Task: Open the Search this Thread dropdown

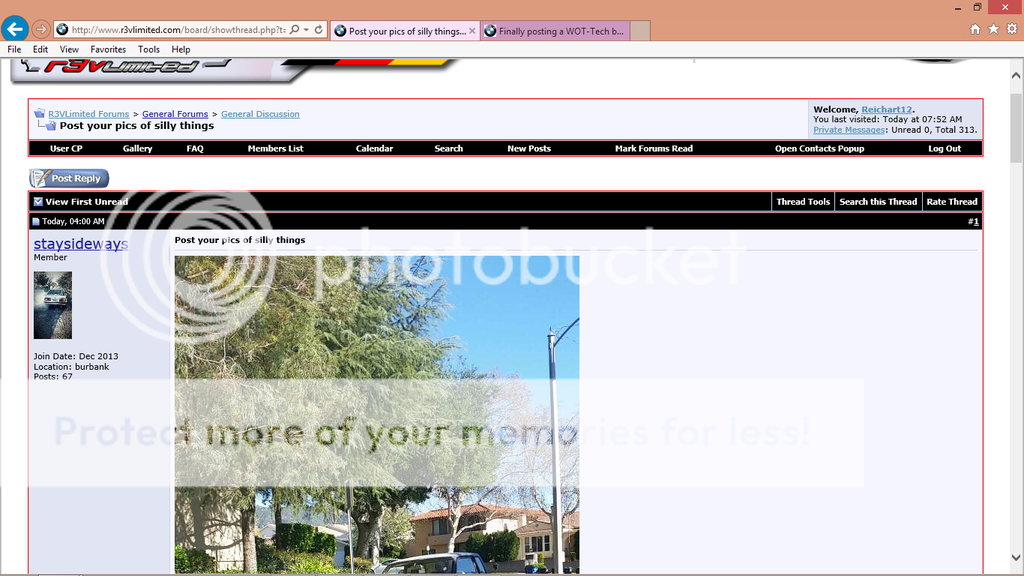Action: [x=877, y=202]
